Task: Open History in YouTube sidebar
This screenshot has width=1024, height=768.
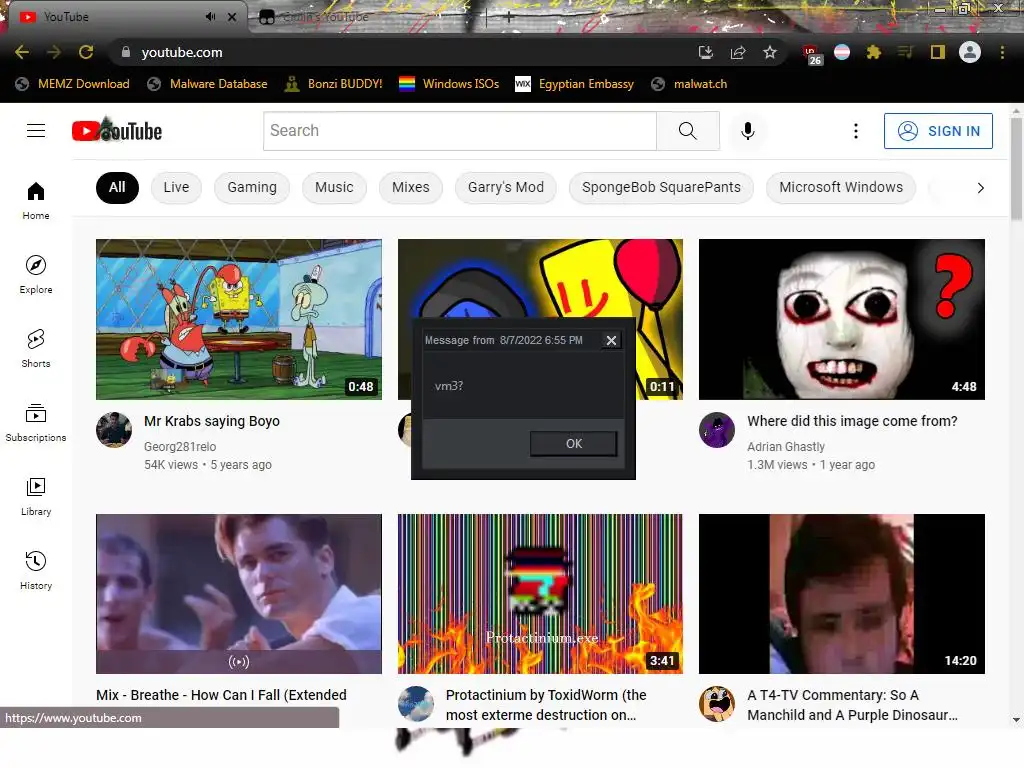Action: tap(36, 571)
